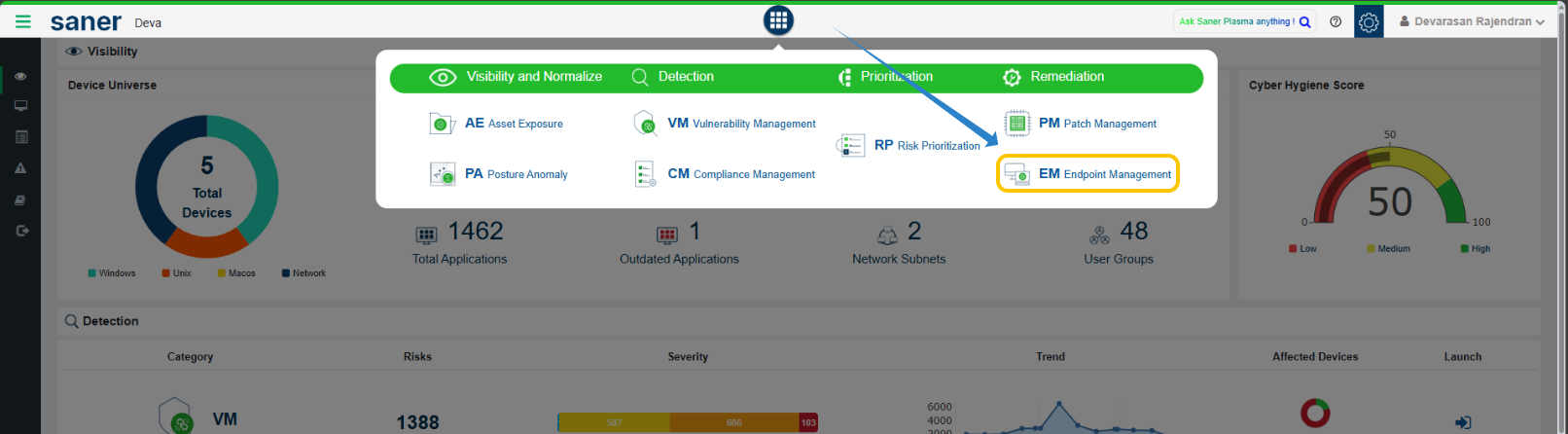This screenshot has width=1568, height=434.
Task: Click the logout icon in left sidebar
Action: point(21,231)
